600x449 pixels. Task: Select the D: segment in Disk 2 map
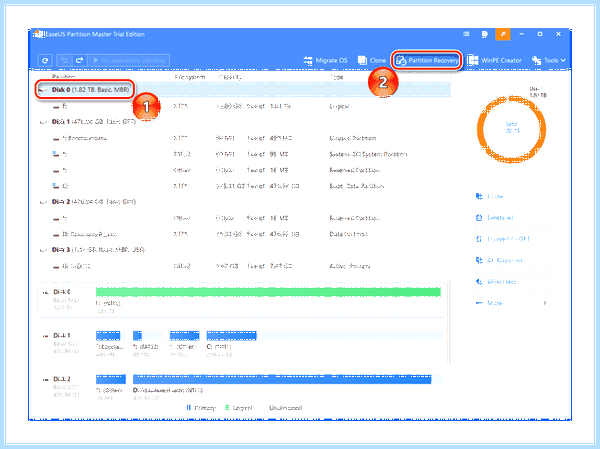click(282, 379)
